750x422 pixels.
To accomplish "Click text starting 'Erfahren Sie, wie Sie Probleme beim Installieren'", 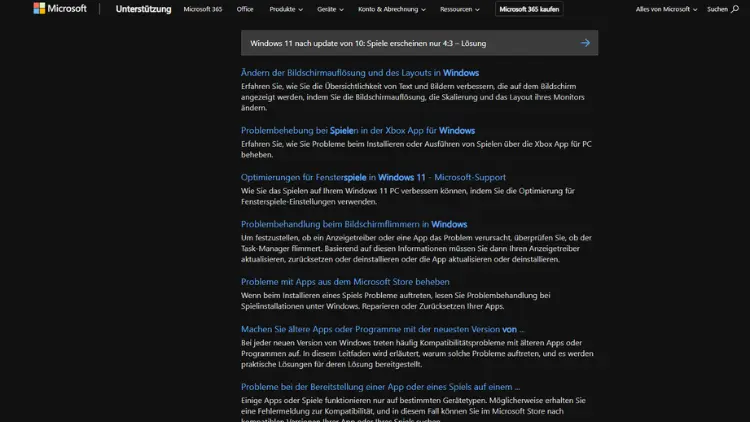I will pos(416,149).
